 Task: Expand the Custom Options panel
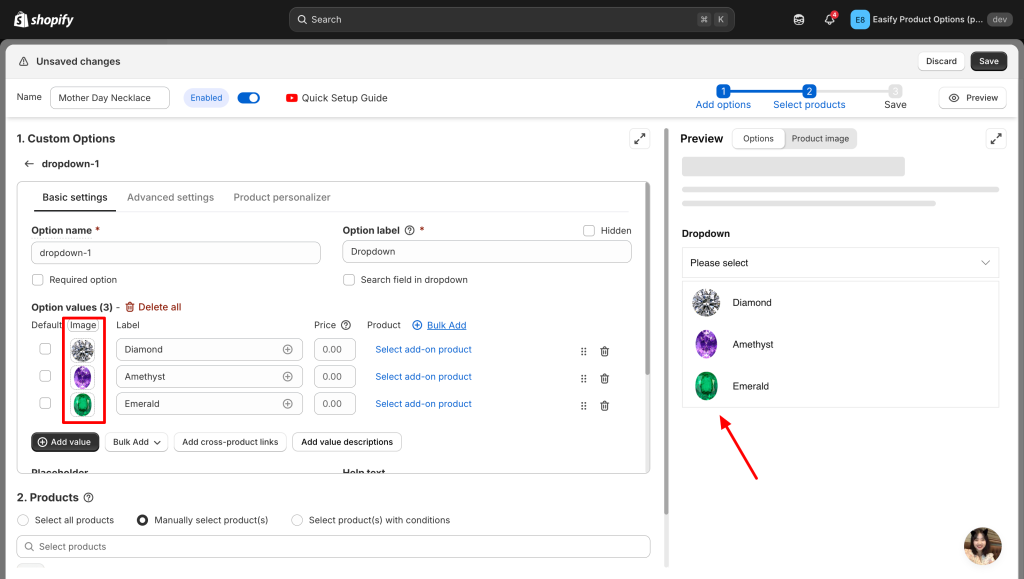[x=639, y=139]
